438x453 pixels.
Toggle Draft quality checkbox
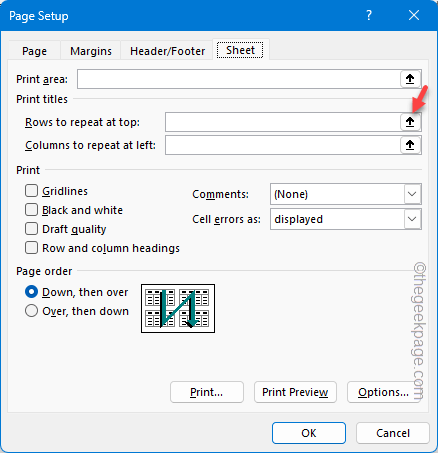(31, 229)
